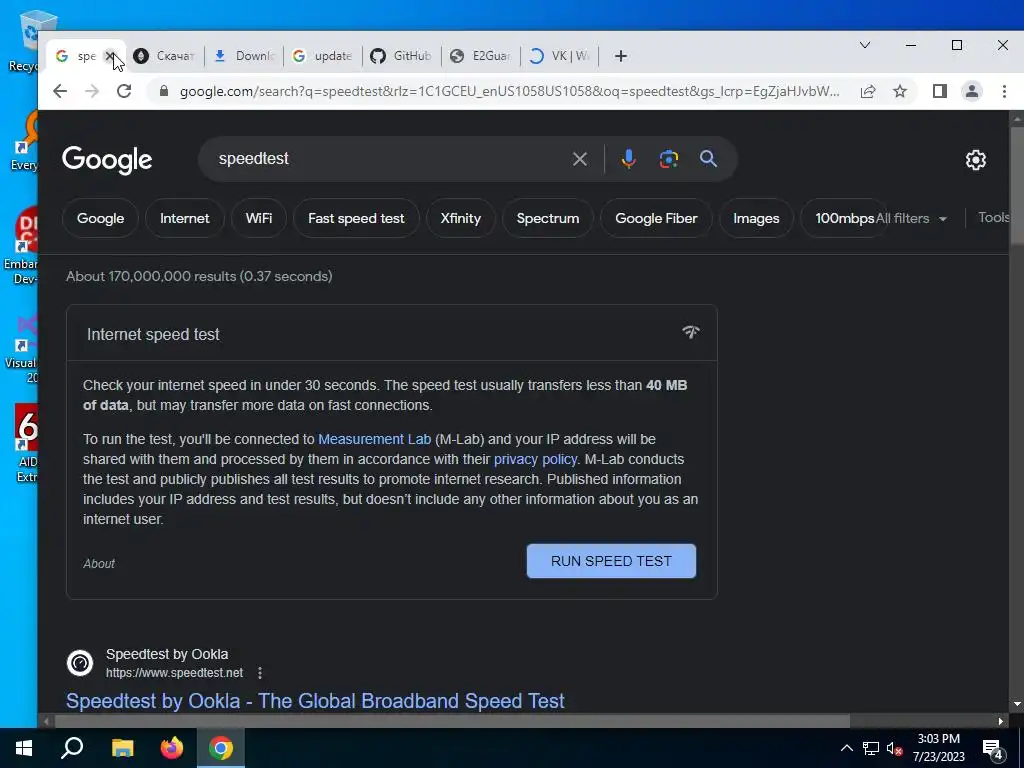The width and height of the screenshot is (1024, 768).
Task: Open Chrome side panel
Action: point(940,91)
